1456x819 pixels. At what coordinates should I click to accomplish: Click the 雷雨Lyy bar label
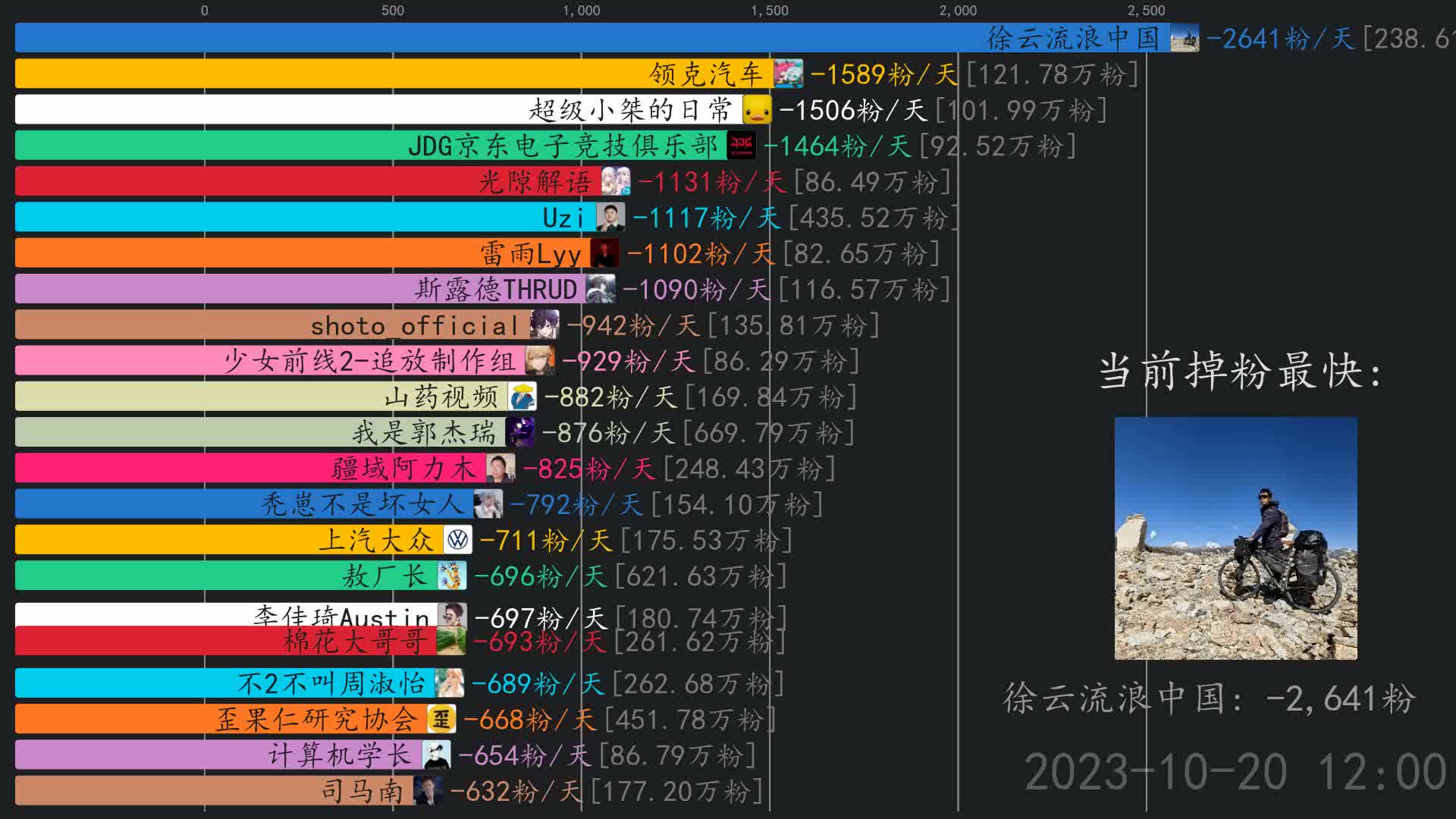[x=531, y=253]
